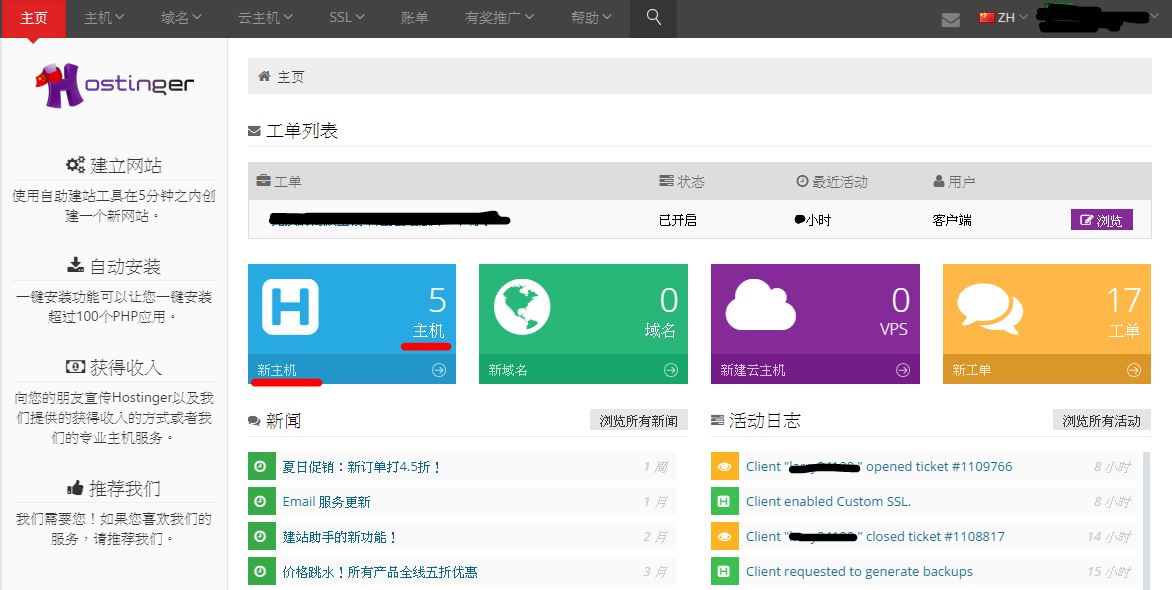Click the H icon for Custom SSL activity
Viewport: 1172px width, 590px height.
pos(724,501)
